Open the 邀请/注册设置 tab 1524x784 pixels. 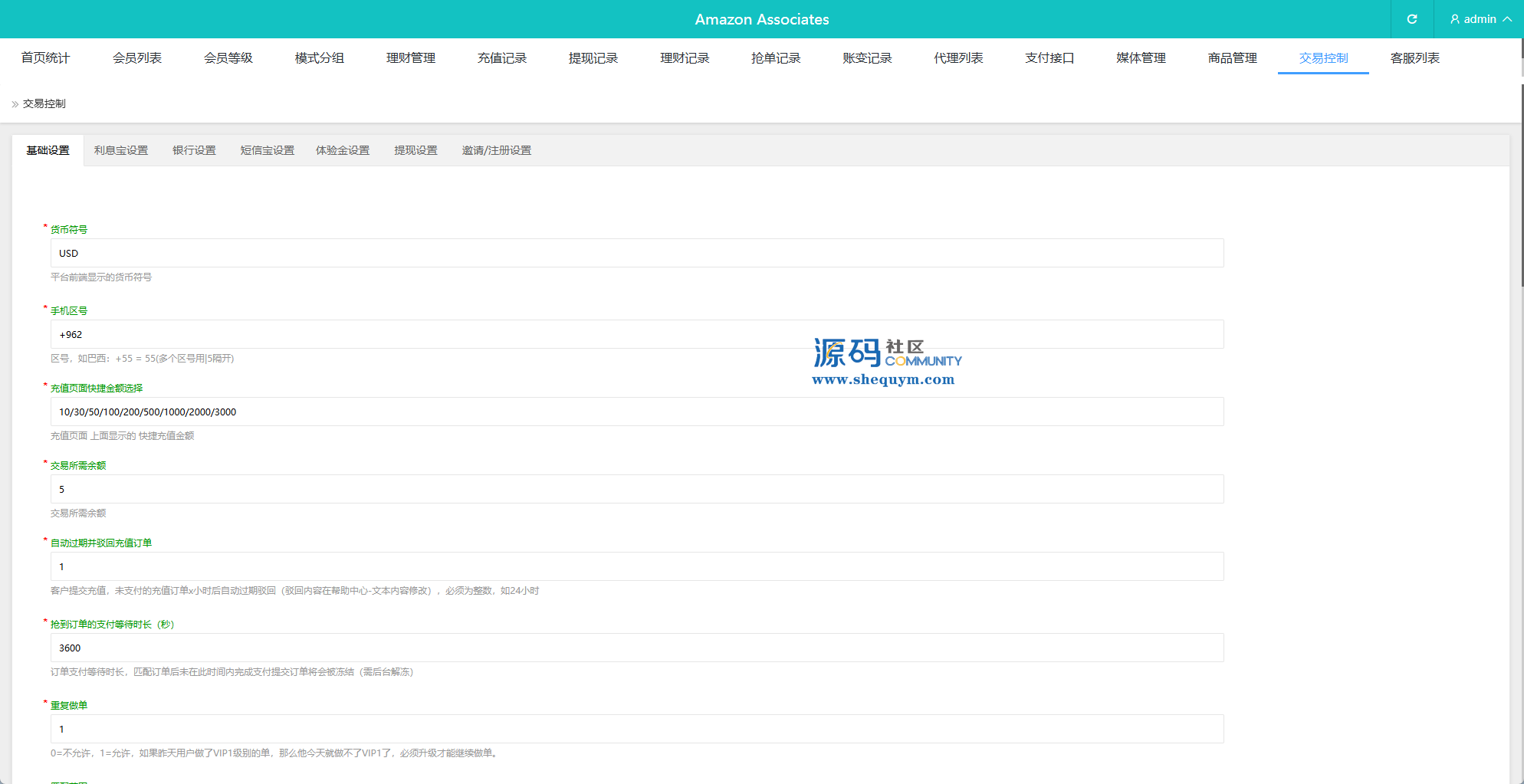pyautogui.click(x=496, y=151)
